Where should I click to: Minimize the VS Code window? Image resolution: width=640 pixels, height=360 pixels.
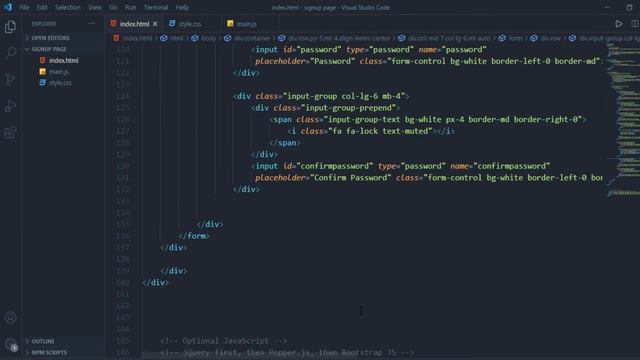pyautogui.click(x=607, y=7)
